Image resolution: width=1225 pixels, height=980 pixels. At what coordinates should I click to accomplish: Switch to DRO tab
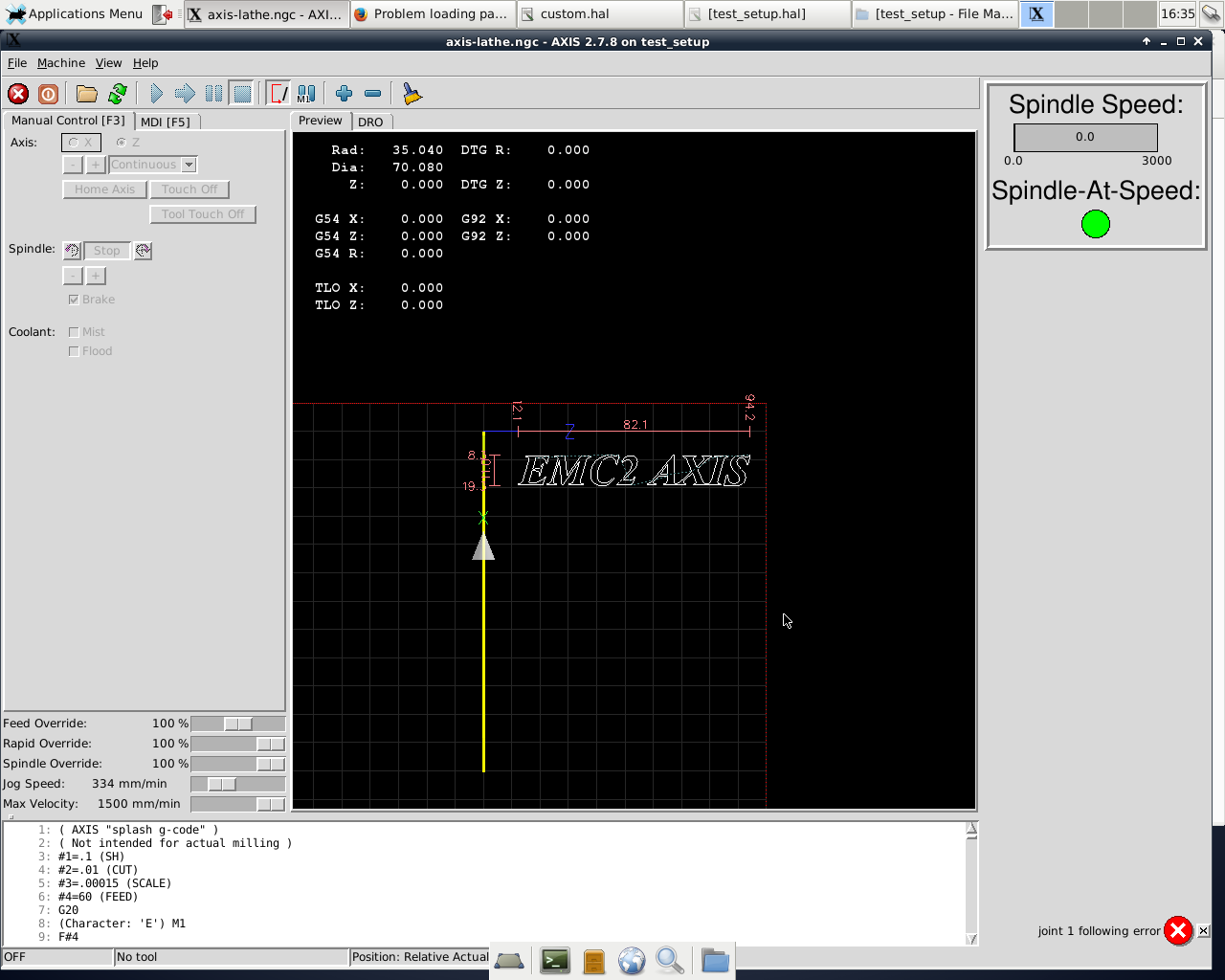tap(370, 122)
